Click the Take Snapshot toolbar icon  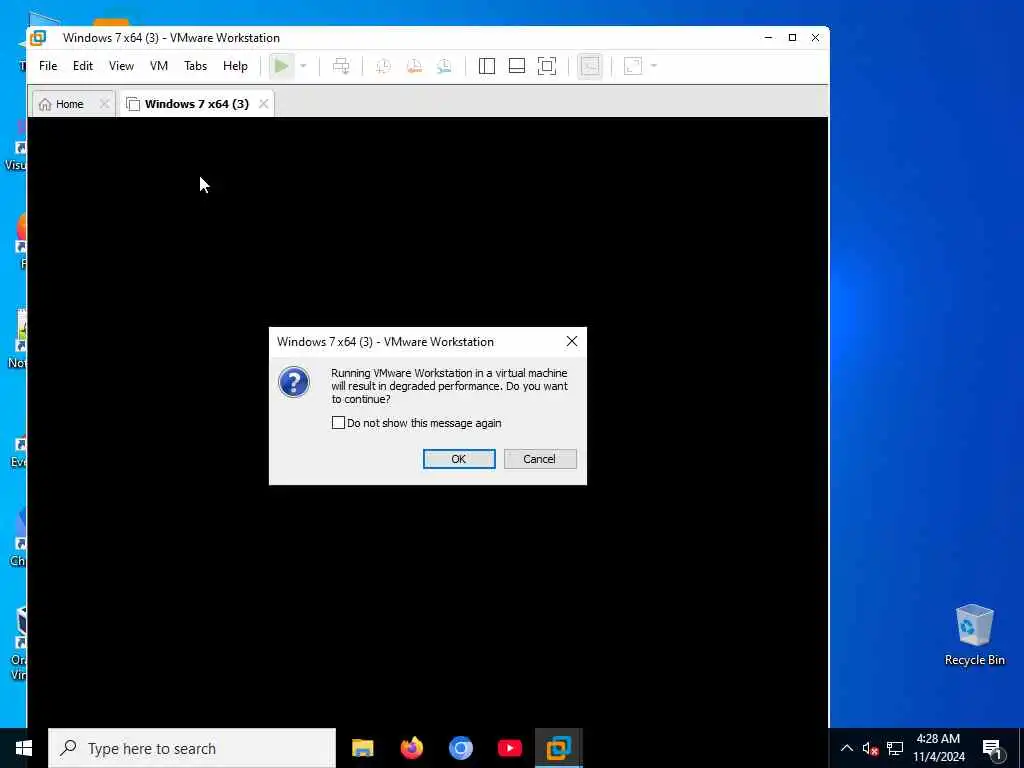383,66
